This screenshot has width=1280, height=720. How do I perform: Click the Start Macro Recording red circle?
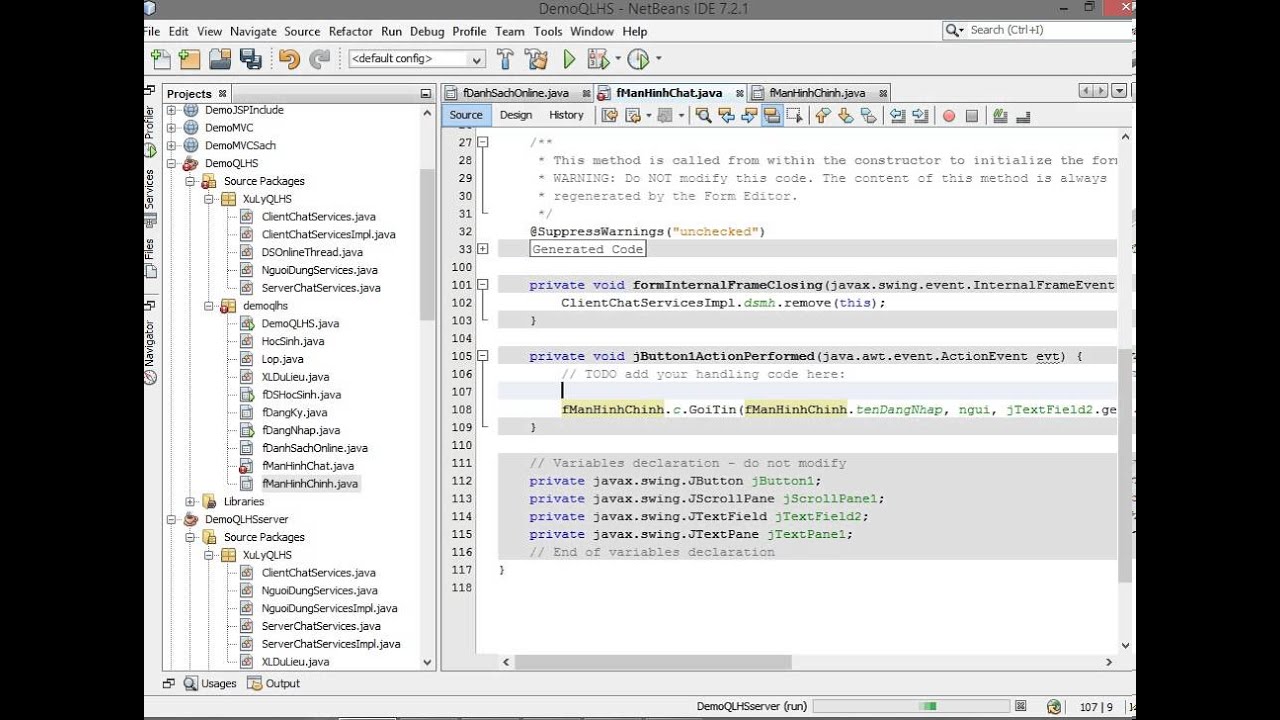point(948,116)
